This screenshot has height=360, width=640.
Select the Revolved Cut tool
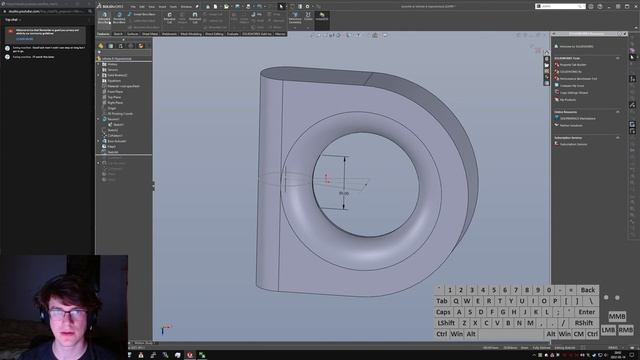pyautogui.click(x=195, y=18)
